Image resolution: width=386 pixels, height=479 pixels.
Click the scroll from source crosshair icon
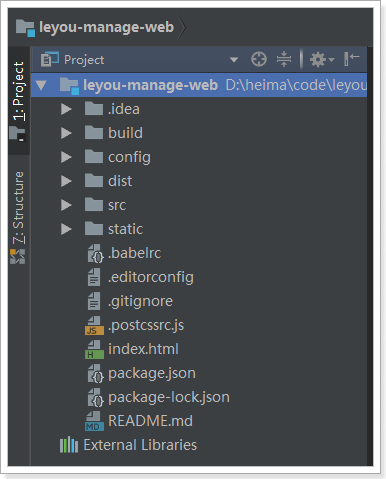coord(259,60)
